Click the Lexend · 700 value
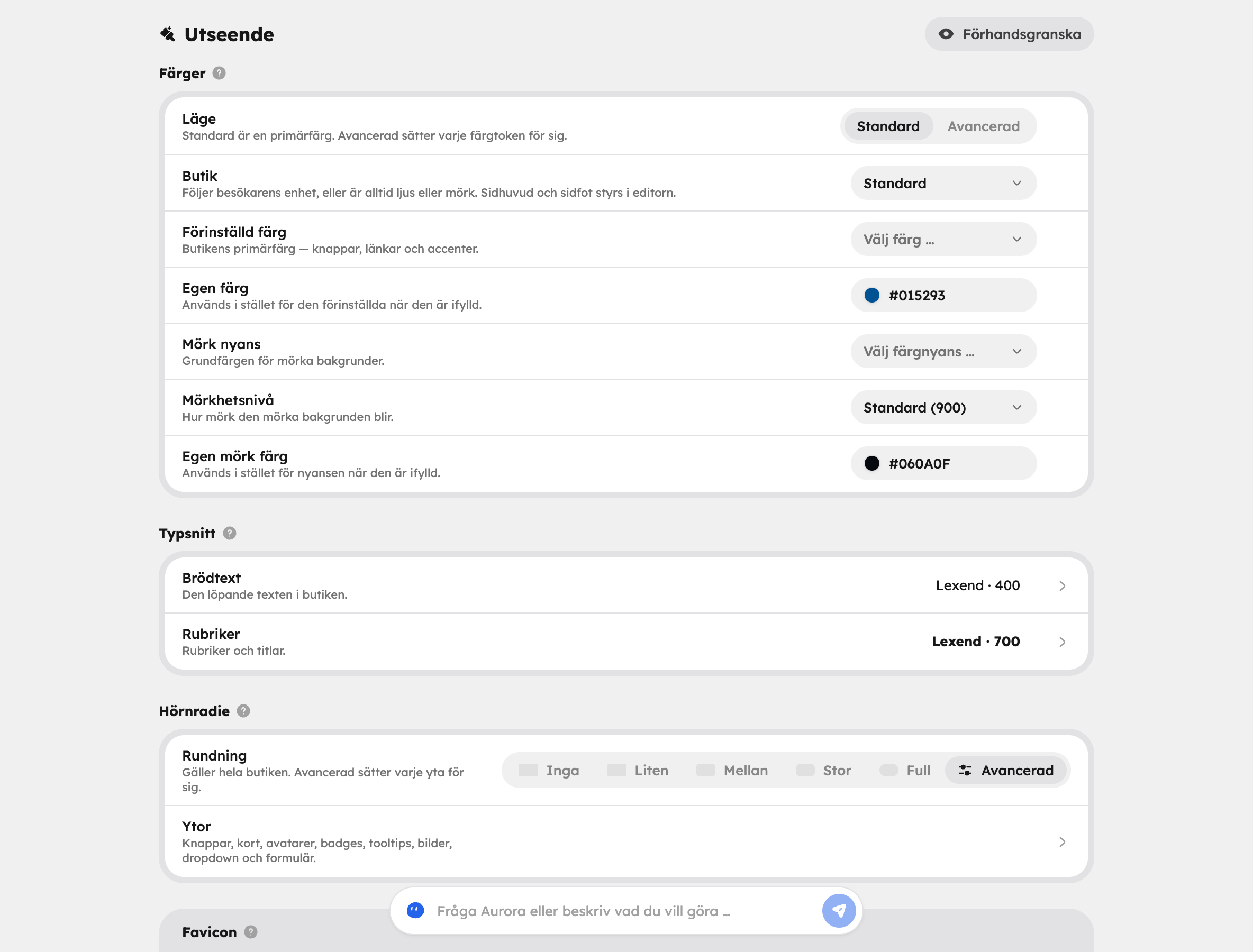 [x=976, y=642]
